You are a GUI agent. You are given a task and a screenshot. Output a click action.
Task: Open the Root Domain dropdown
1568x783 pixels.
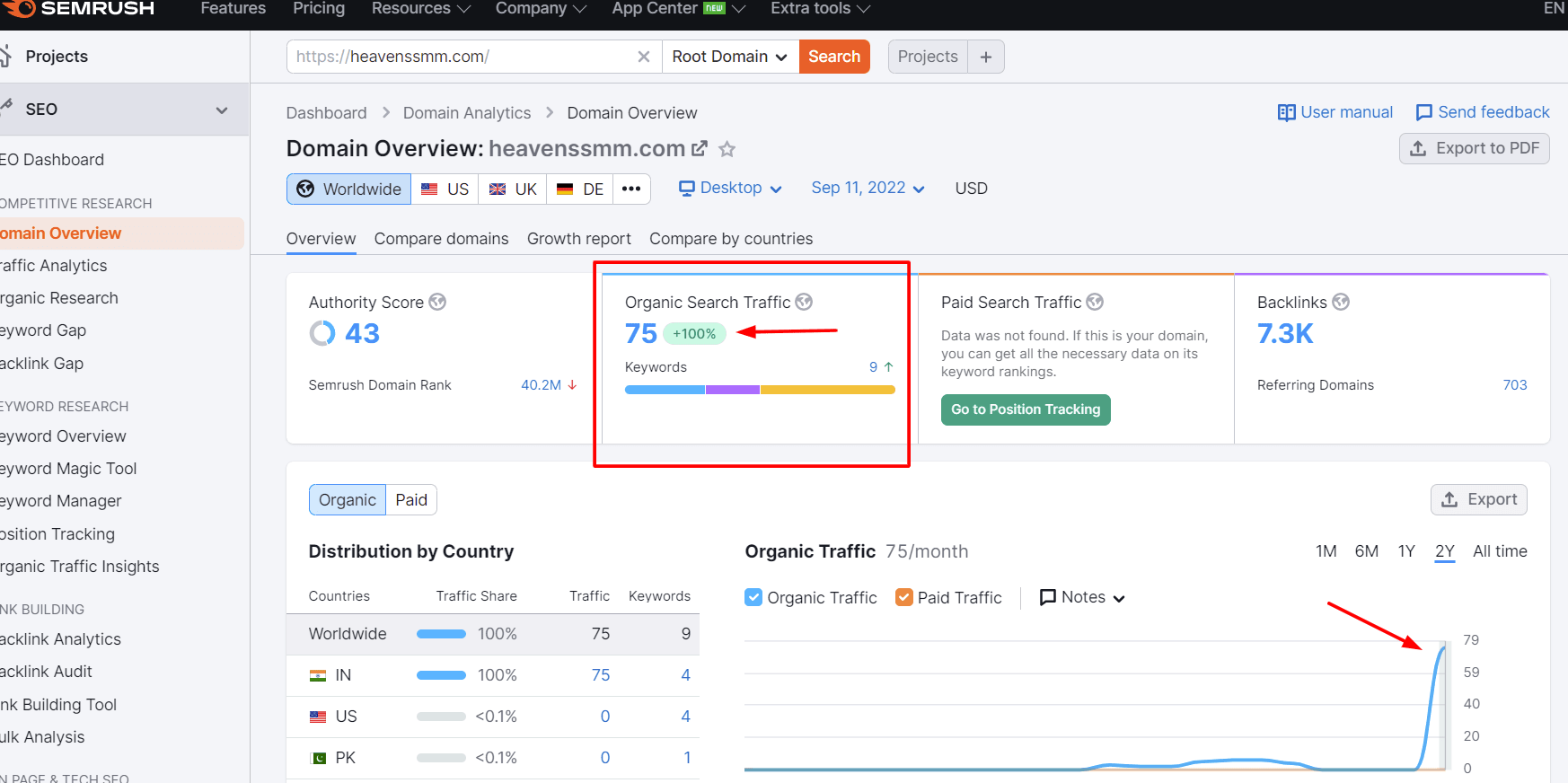pyautogui.click(x=730, y=57)
